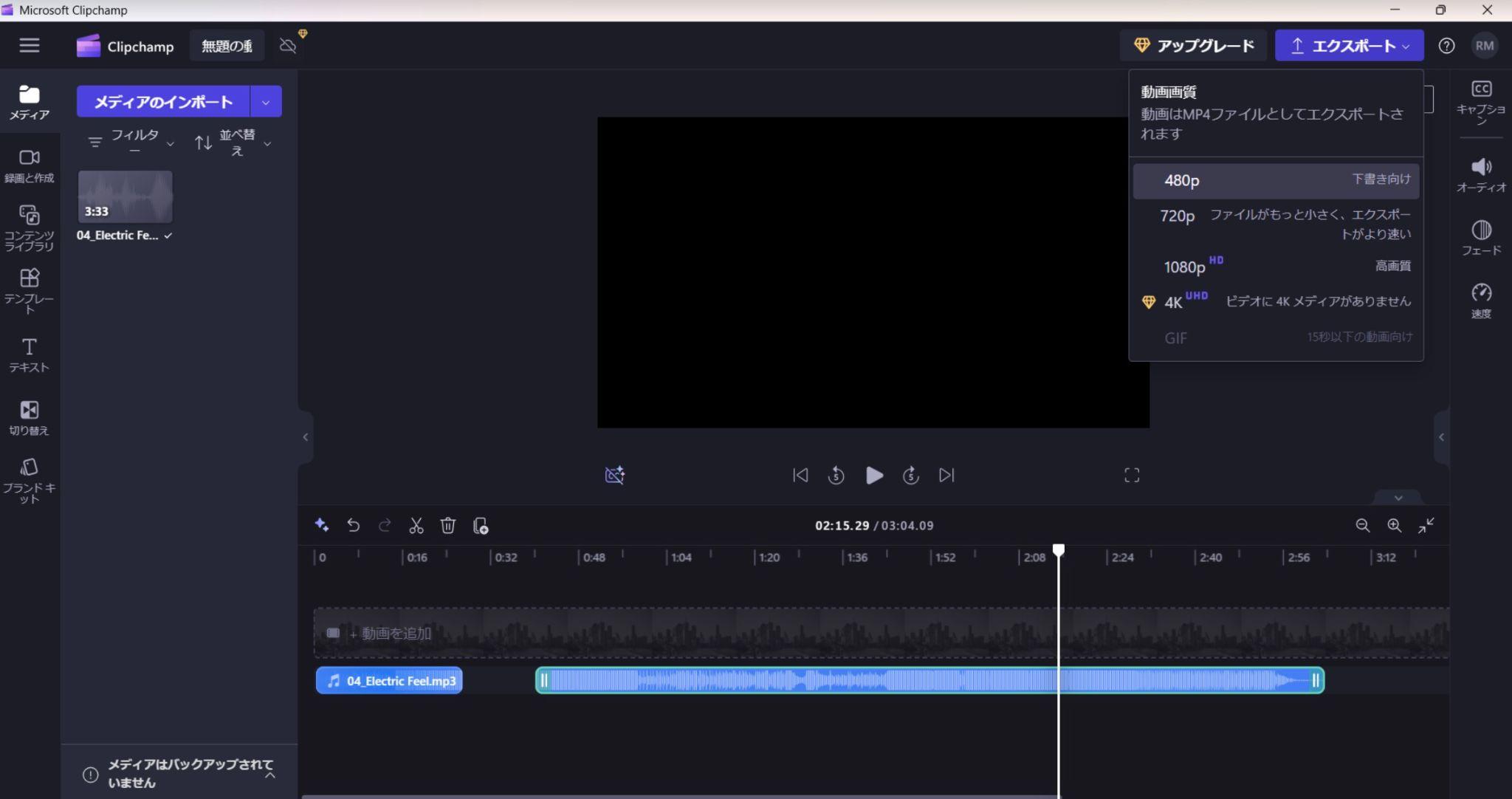Open the RM account avatar

coord(1485,46)
